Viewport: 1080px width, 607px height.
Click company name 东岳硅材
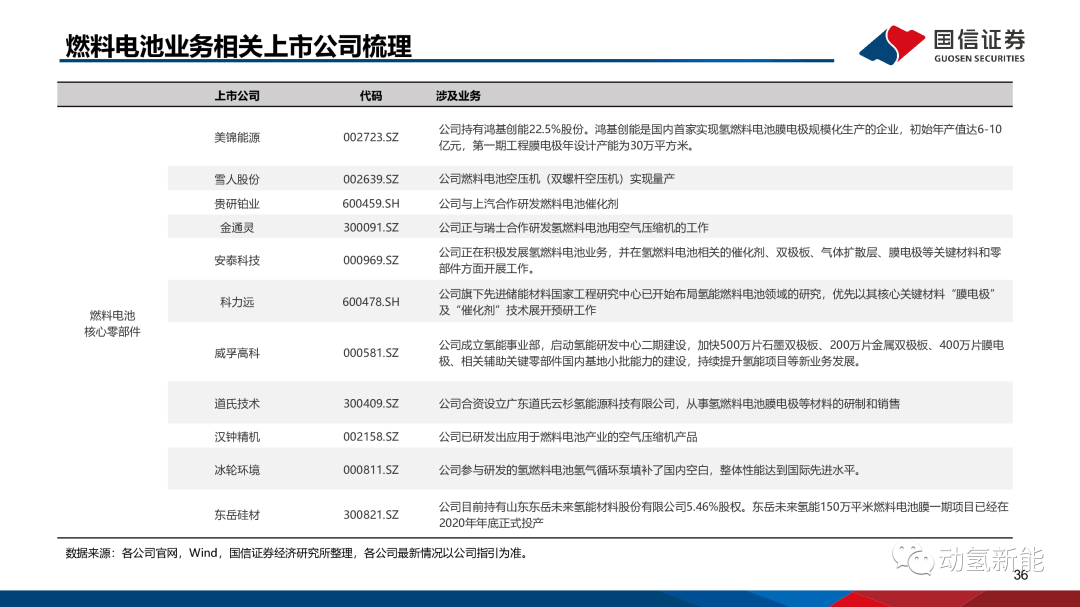coord(237,515)
